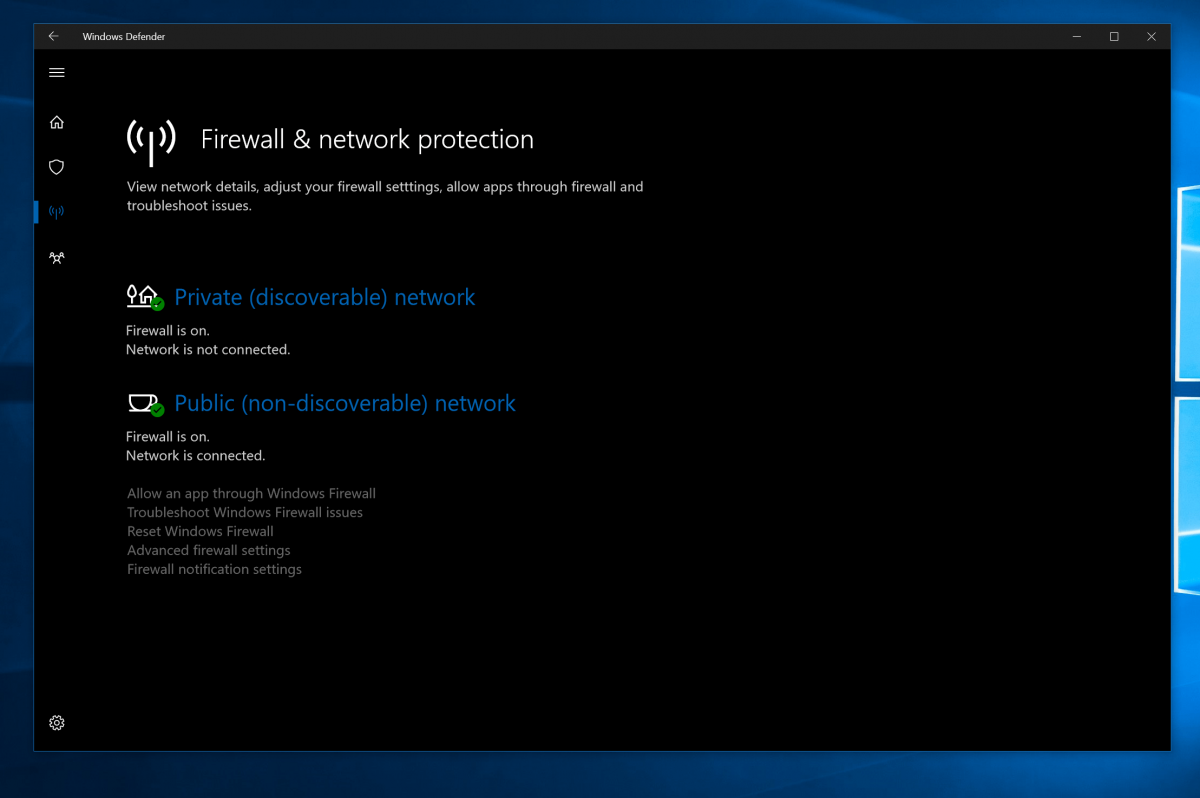
Task: Open the navigation hamburger menu
Action: (x=57, y=72)
